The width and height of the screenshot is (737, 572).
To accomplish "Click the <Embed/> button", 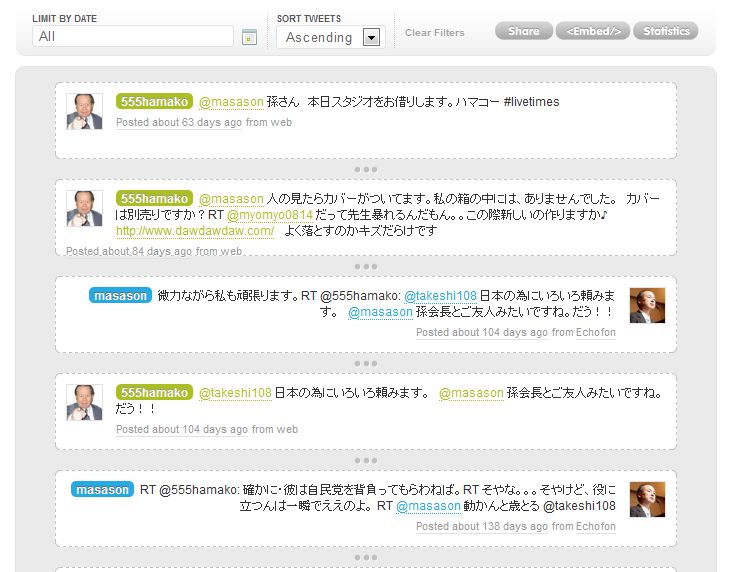I will (x=593, y=31).
